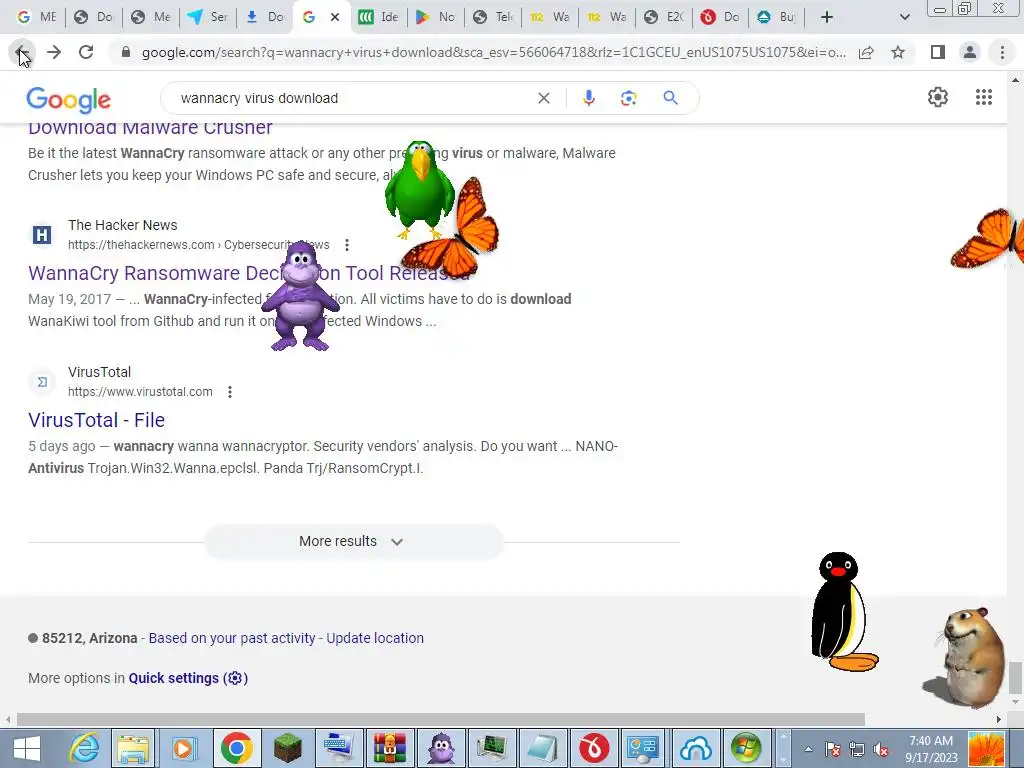
Task: Open WinRAR from the taskbar
Action: [x=389, y=748]
